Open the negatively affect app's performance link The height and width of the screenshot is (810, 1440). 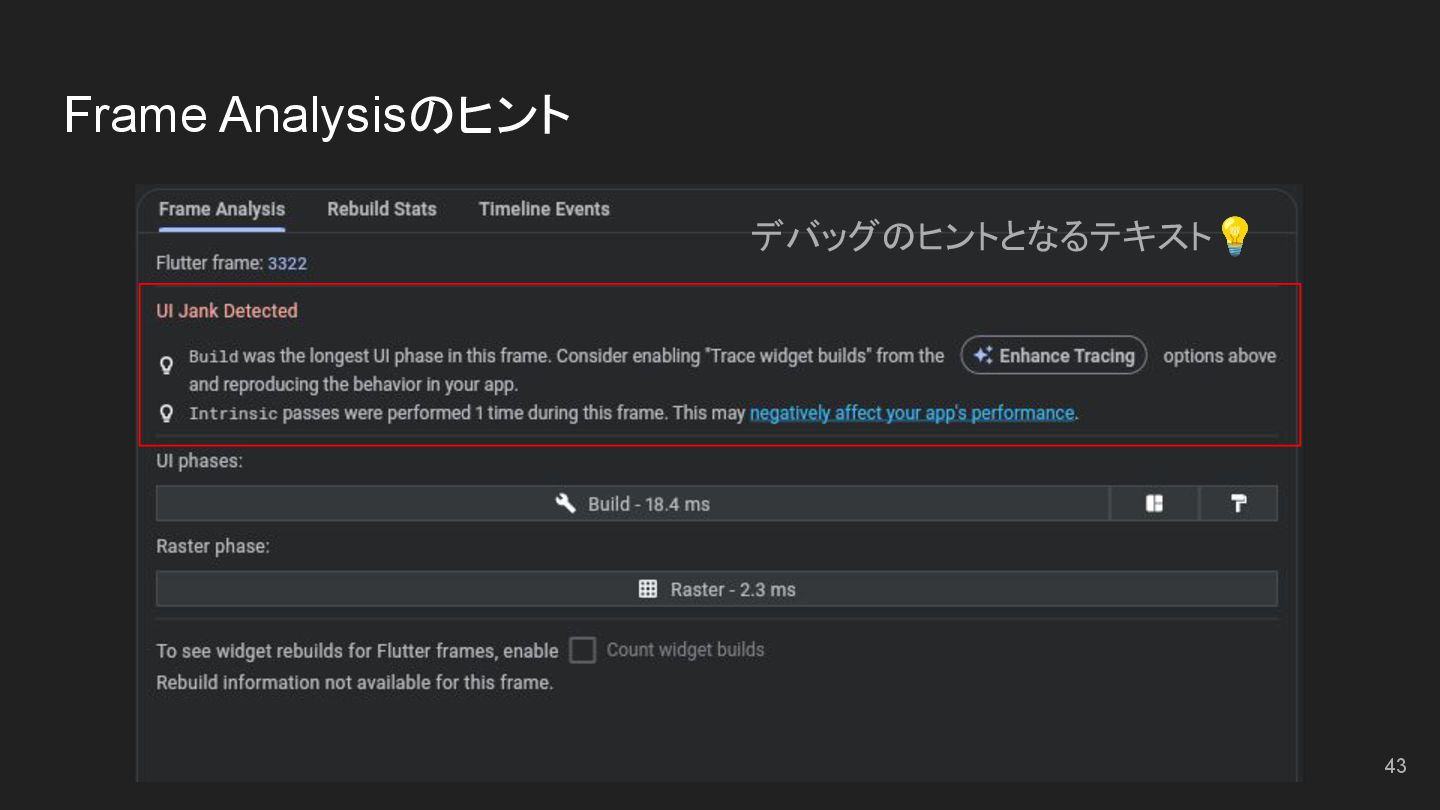912,413
